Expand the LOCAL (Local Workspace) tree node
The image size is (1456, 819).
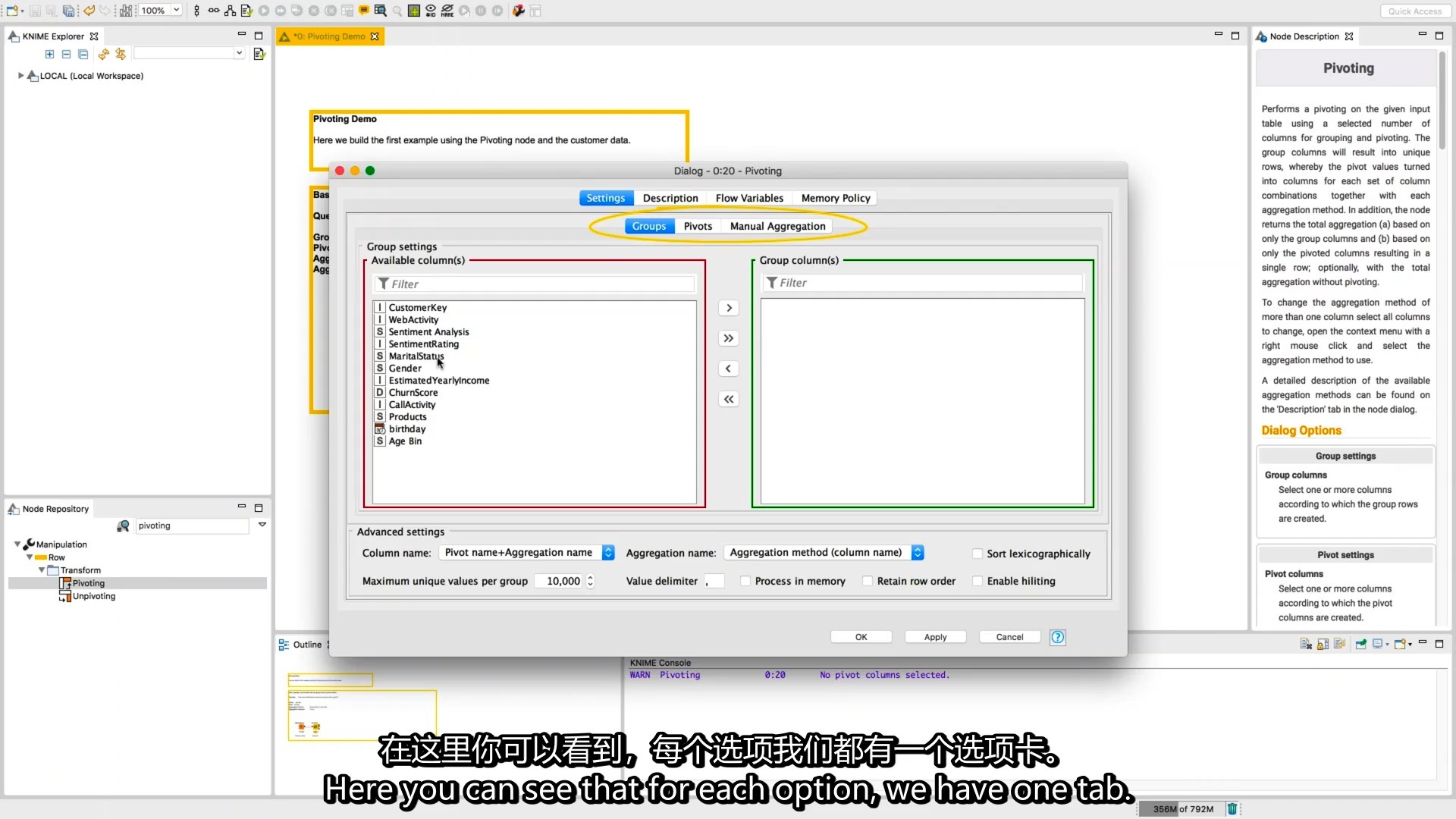click(20, 76)
